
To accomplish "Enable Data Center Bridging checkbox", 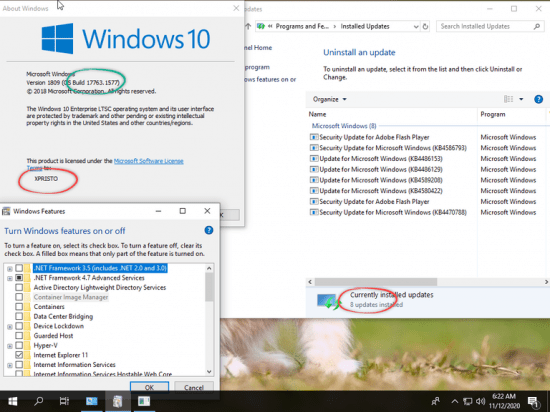I will pos(19,316).
